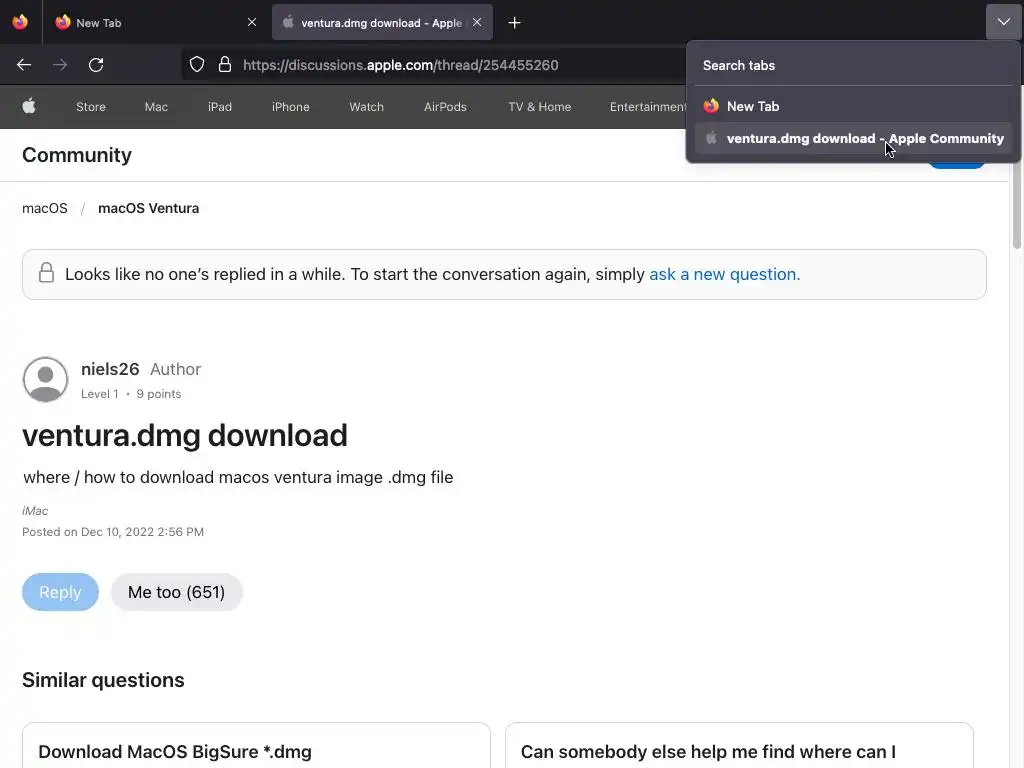
Task: Select New Tab in tab list
Action: pos(753,106)
